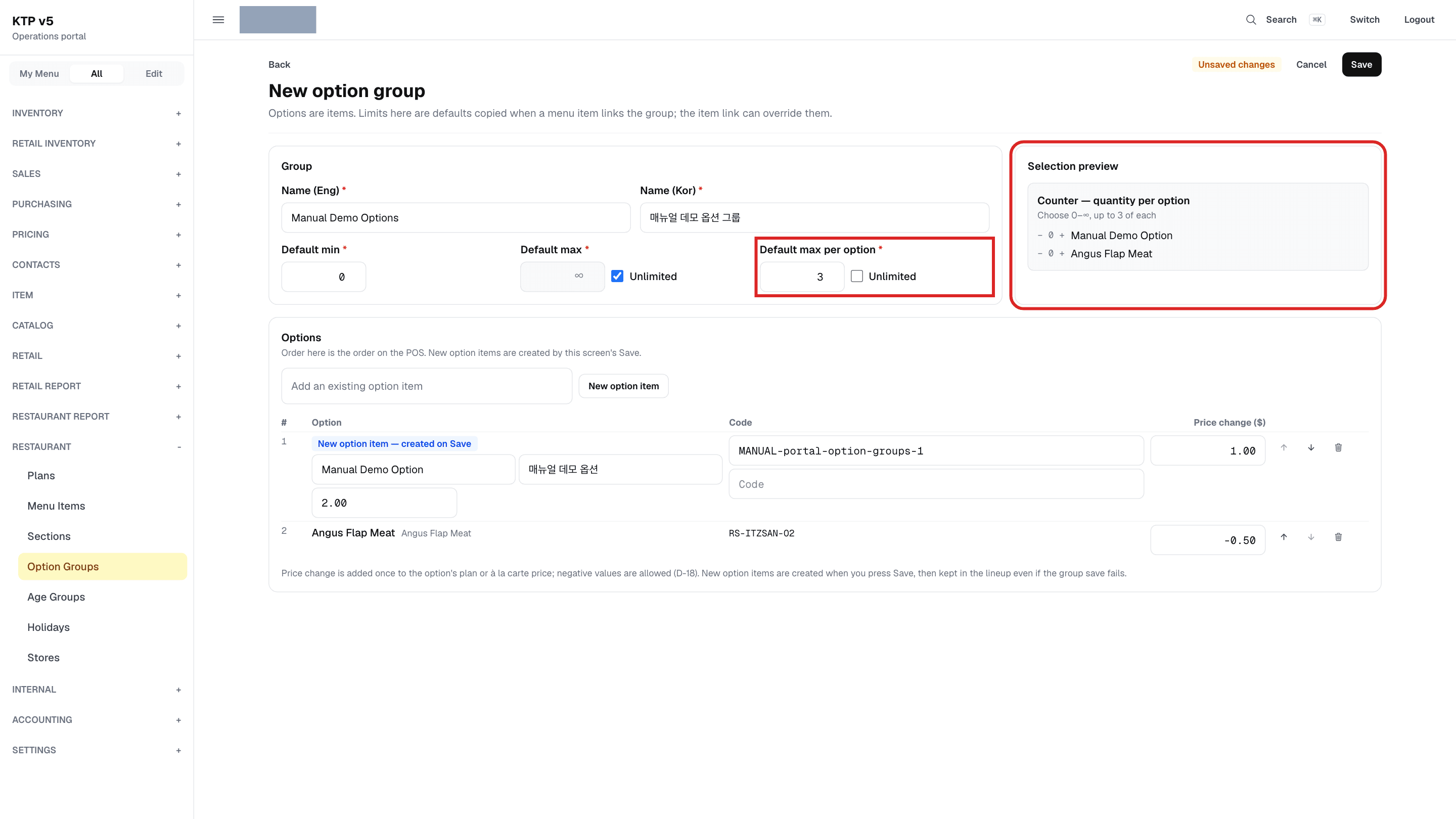Switch to the Edit tab

pos(154,73)
